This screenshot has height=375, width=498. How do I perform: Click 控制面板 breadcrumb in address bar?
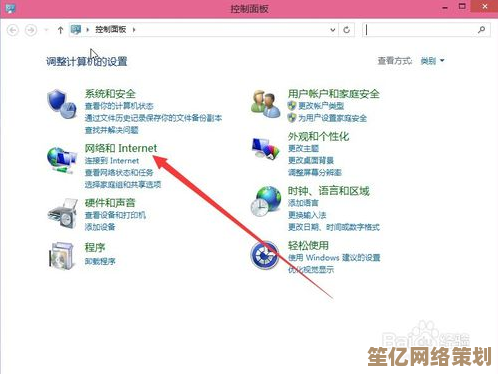[111, 30]
